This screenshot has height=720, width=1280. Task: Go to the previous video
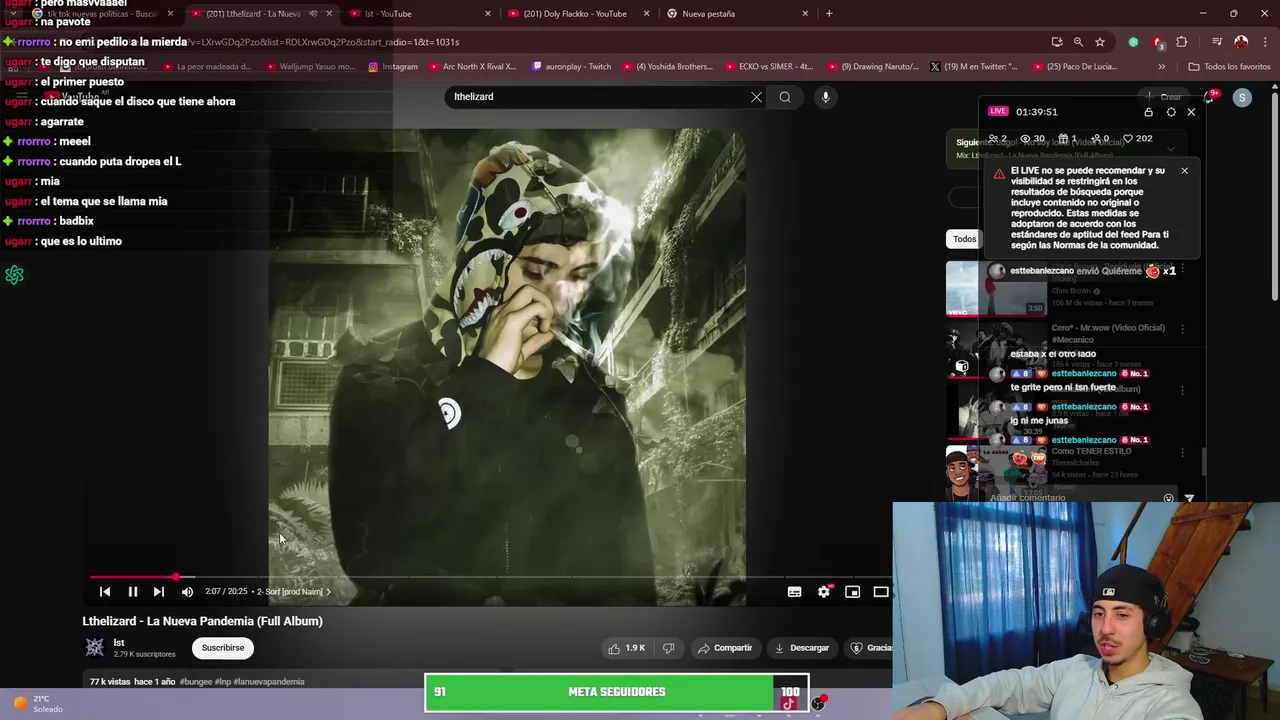[105, 592]
